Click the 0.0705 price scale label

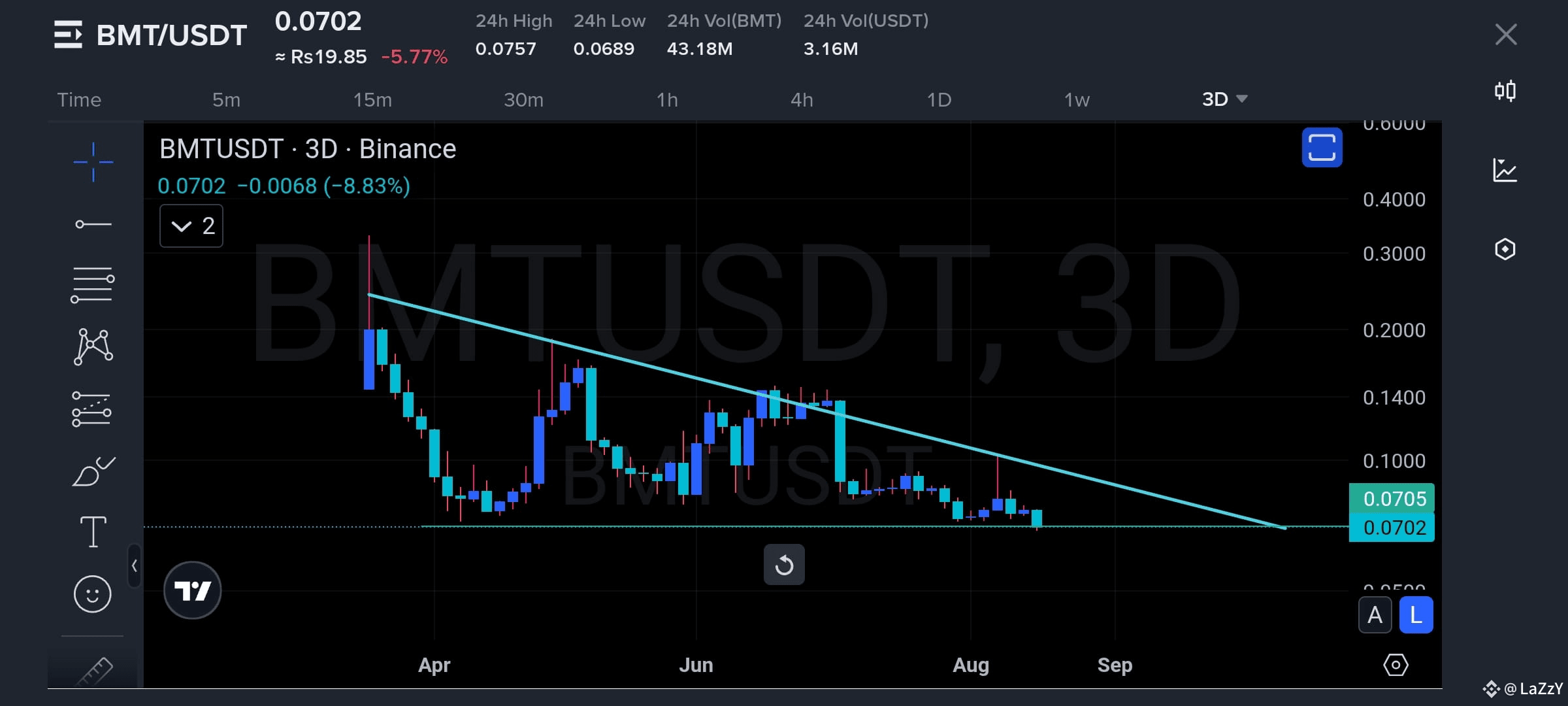pos(1392,499)
